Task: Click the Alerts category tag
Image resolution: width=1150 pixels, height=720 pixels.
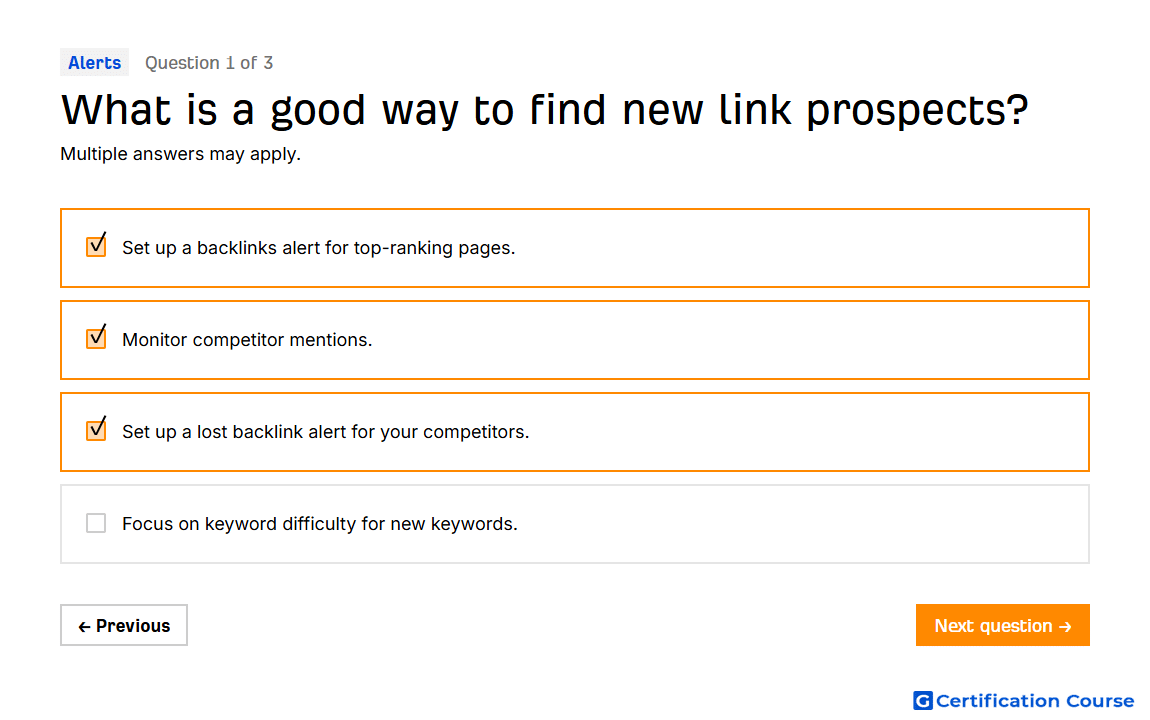Action: click(95, 63)
